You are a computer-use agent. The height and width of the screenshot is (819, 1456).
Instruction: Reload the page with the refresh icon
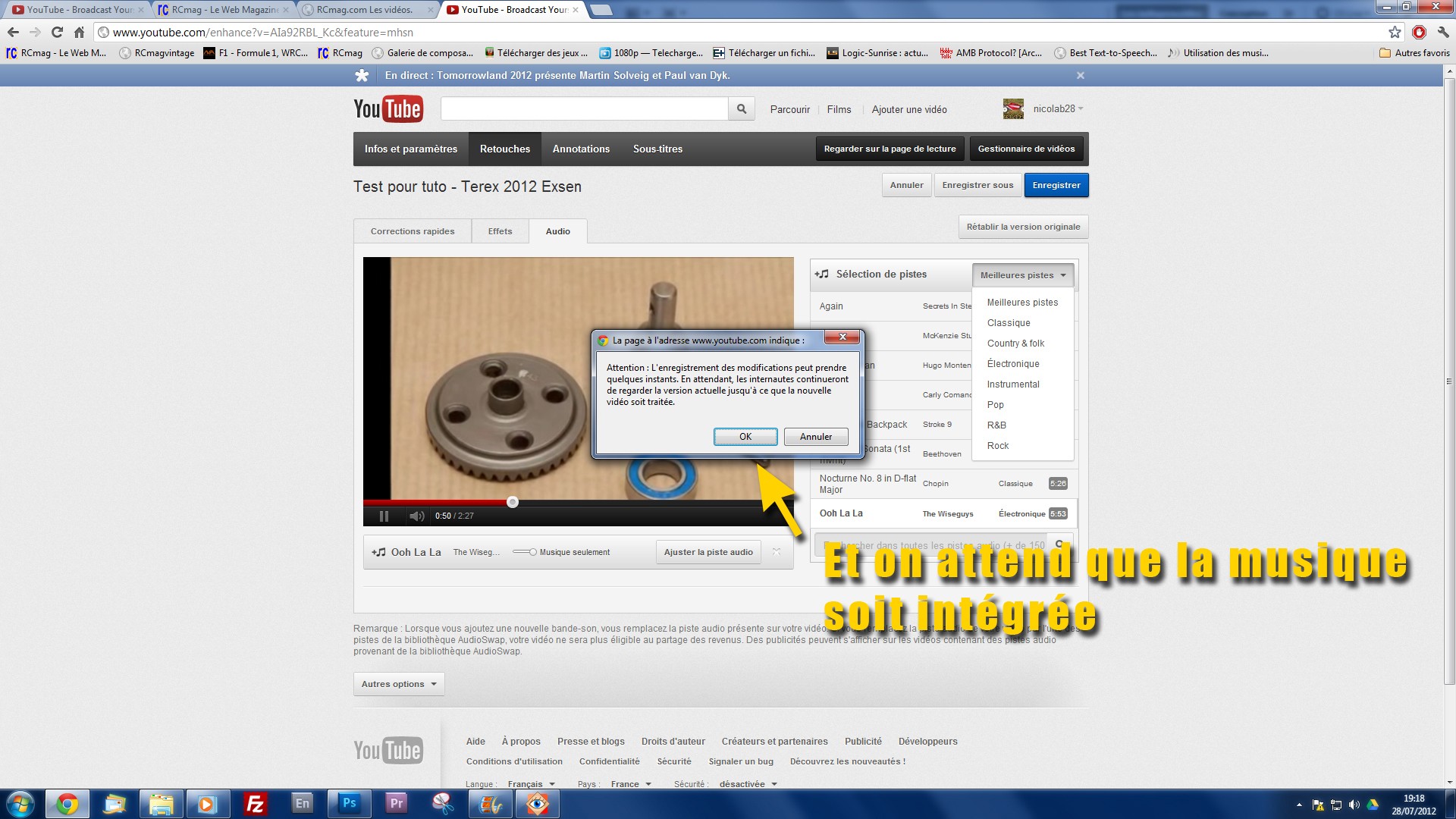coord(57,32)
